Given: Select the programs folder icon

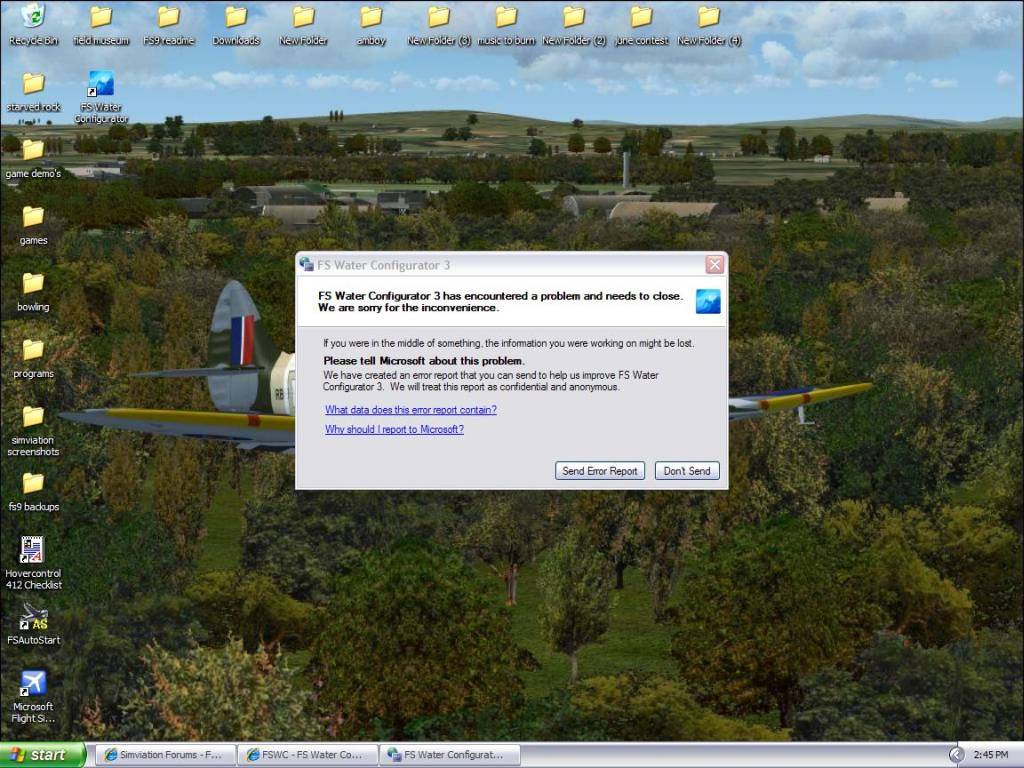Looking at the screenshot, I should coord(33,359).
